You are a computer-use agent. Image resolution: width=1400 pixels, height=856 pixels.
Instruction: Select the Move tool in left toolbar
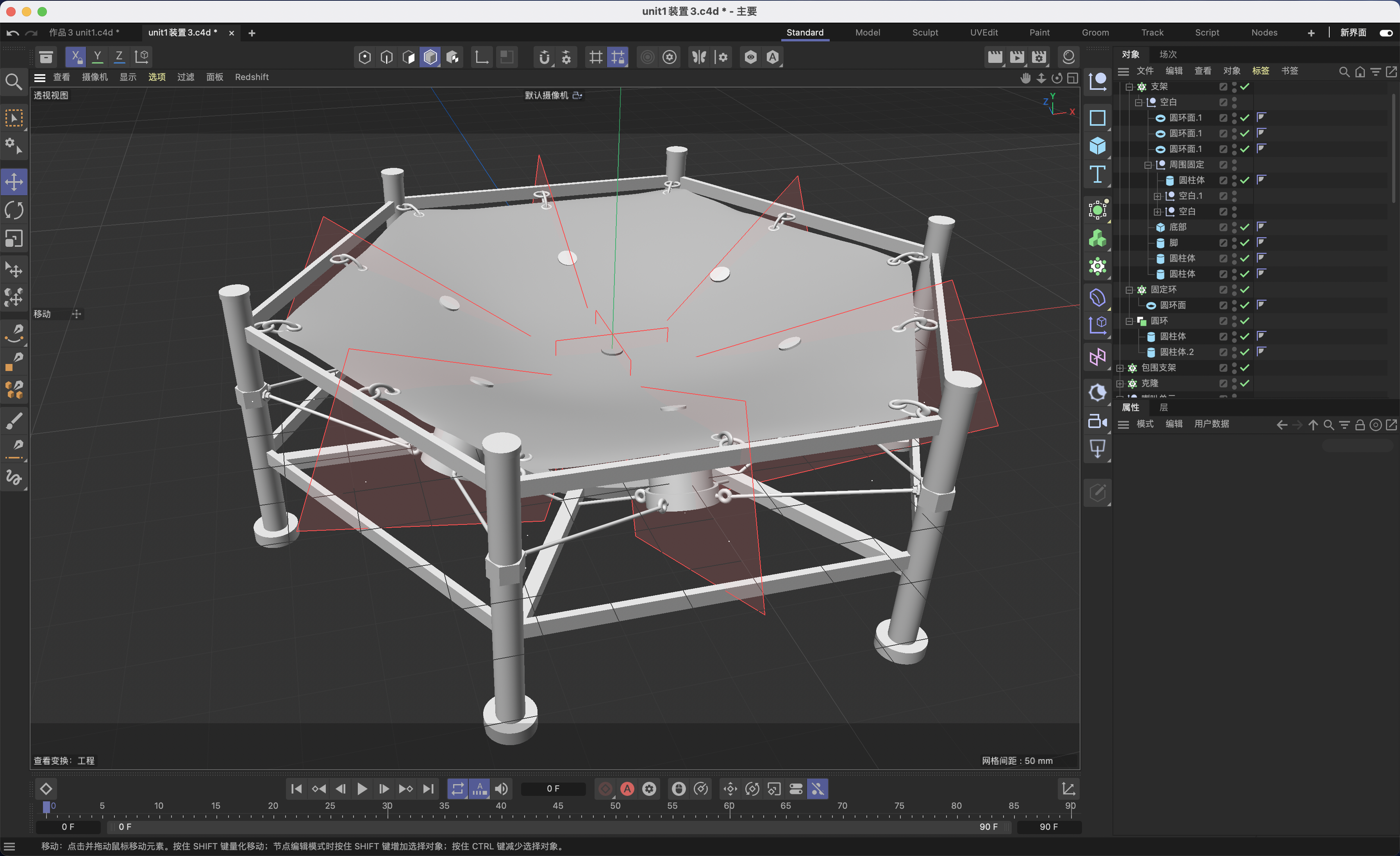[x=14, y=182]
